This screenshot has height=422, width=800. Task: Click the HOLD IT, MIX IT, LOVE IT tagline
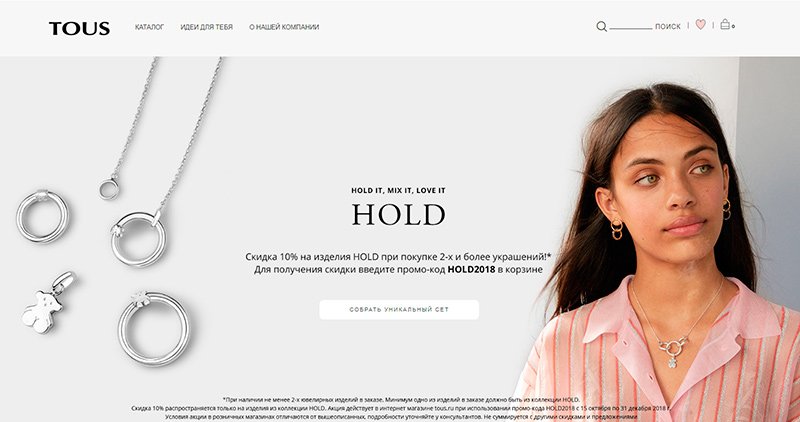coord(398,190)
